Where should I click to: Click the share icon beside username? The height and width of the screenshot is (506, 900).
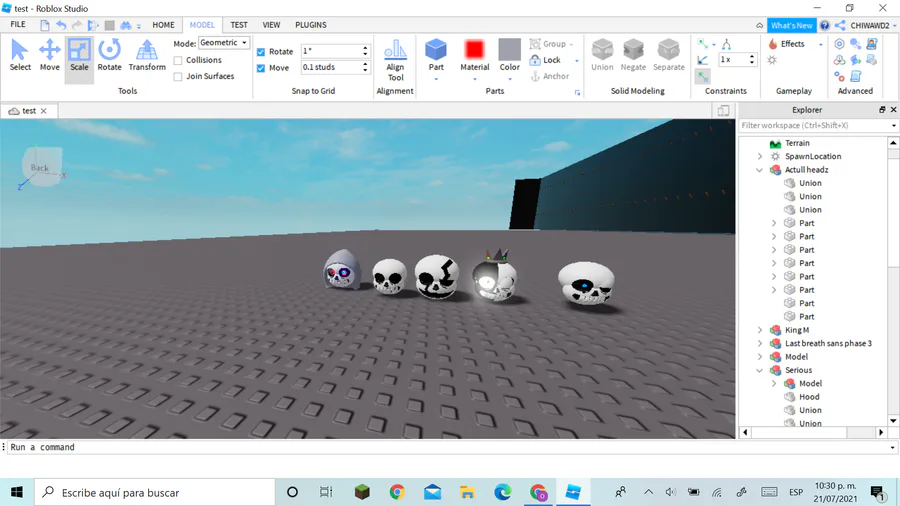coord(840,25)
